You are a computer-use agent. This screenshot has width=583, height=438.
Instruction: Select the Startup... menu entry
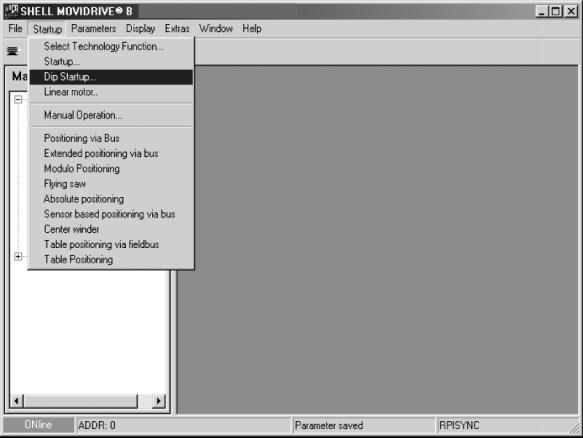click(111, 61)
